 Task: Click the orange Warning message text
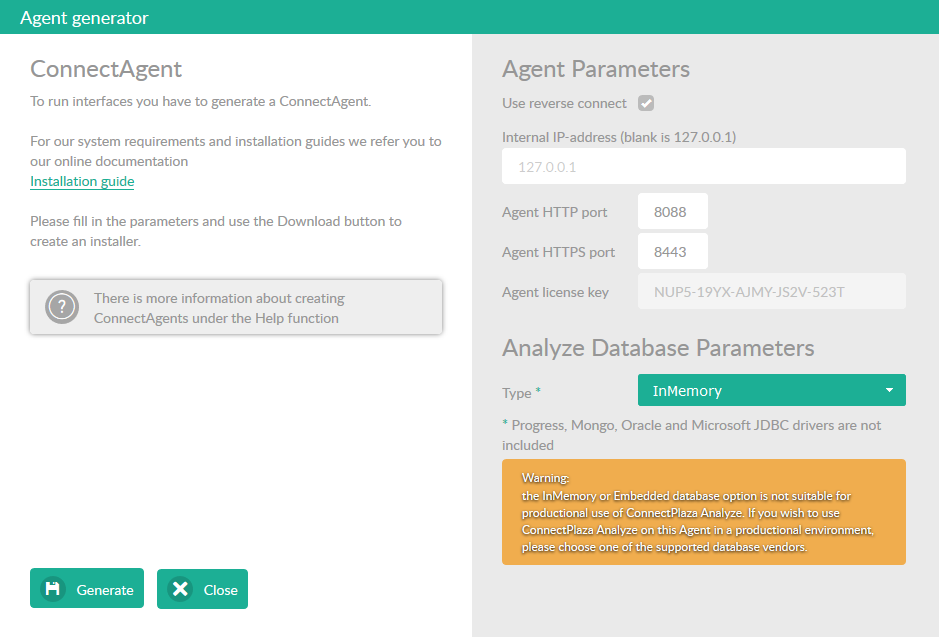click(698, 512)
